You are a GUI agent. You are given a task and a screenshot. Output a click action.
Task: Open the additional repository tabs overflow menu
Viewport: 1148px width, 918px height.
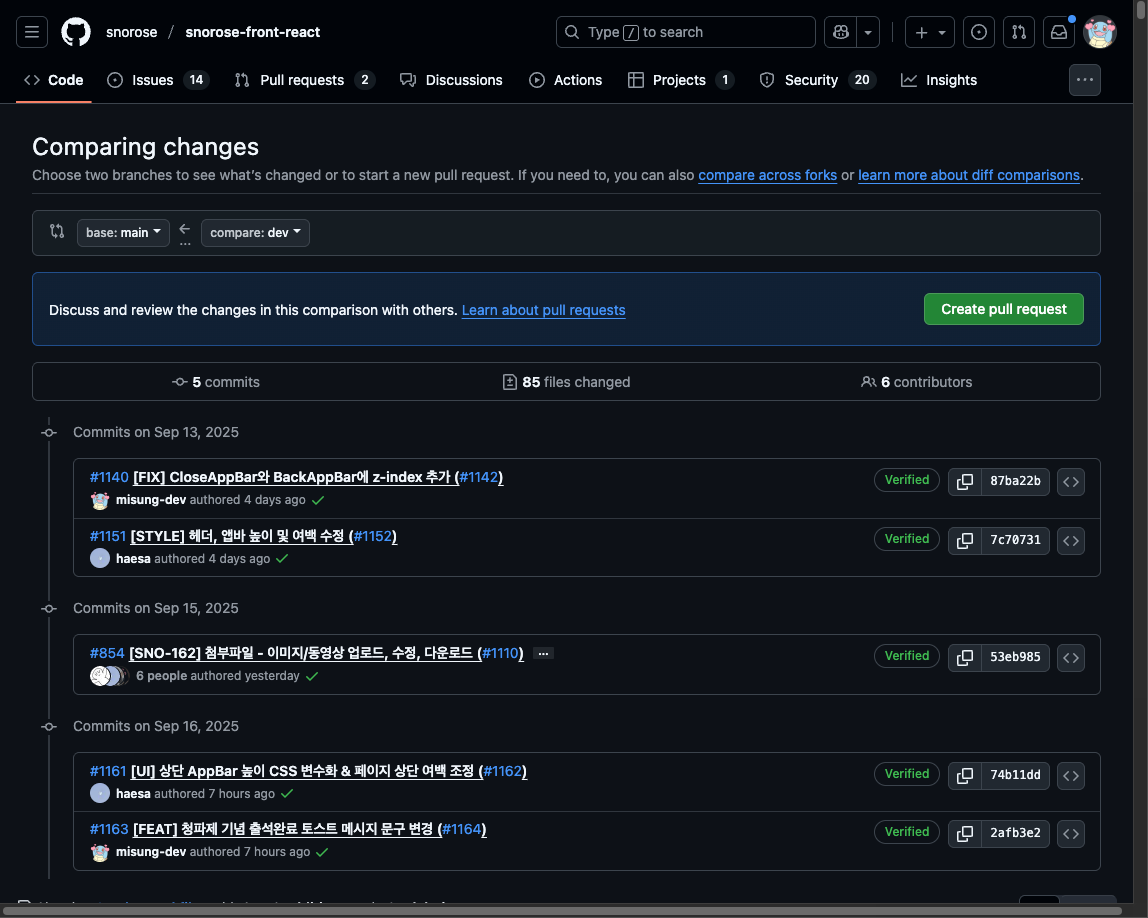(1085, 80)
